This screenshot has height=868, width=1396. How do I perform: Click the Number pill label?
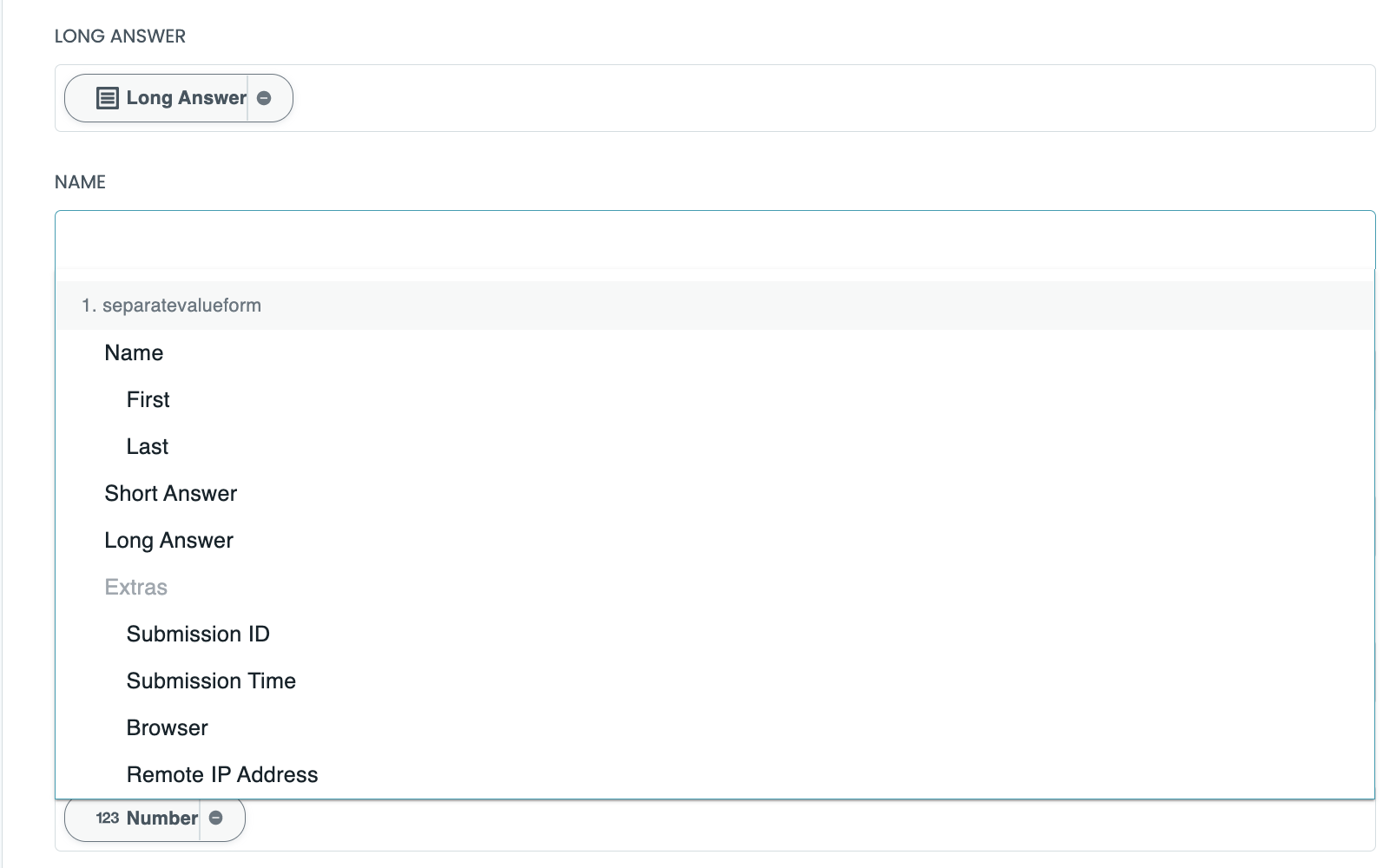coord(162,818)
